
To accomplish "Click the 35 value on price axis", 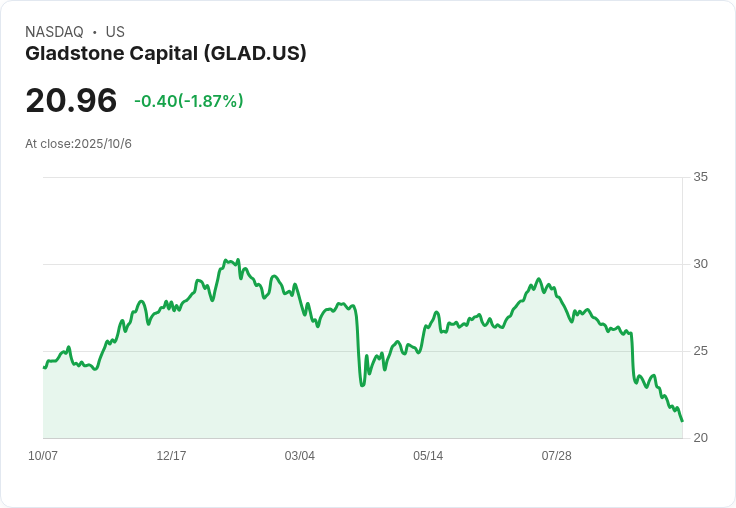I will click(x=700, y=177).
